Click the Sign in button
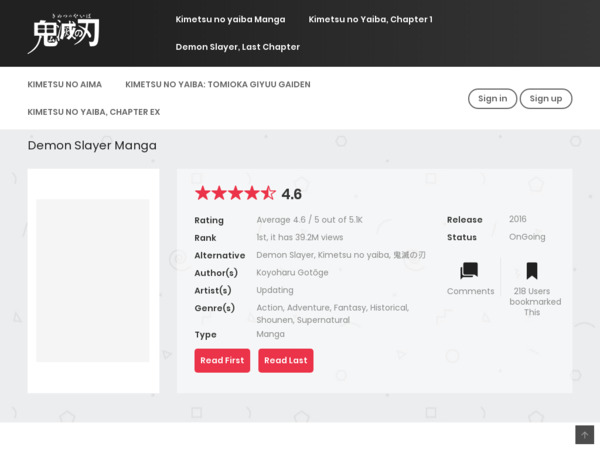 (492, 99)
